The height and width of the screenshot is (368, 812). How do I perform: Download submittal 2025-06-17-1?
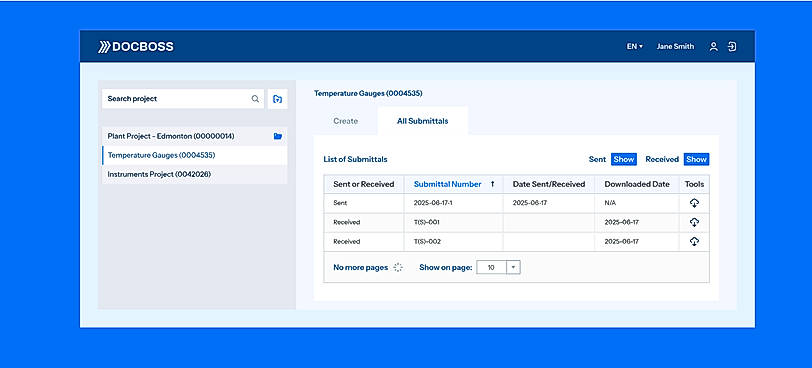tap(694, 203)
